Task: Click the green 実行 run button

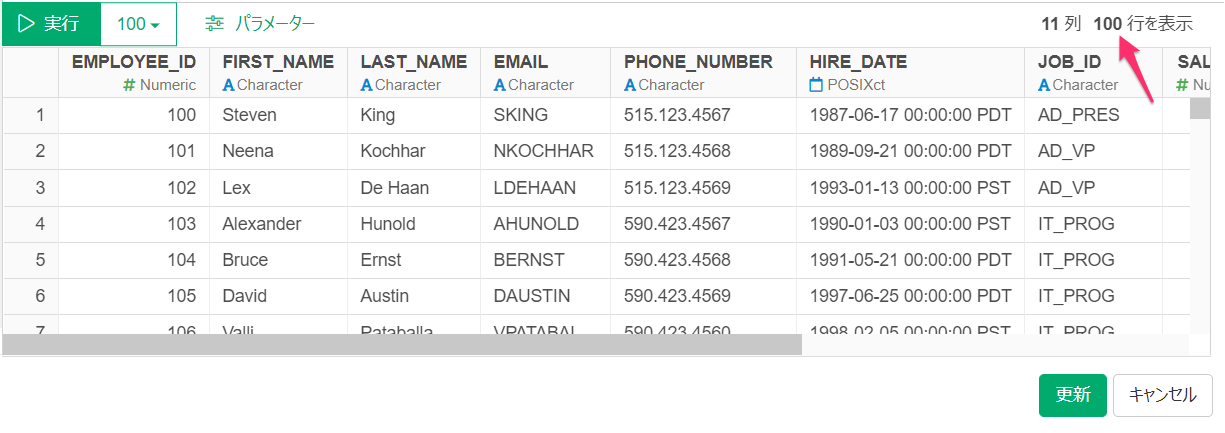Action: point(51,24)
